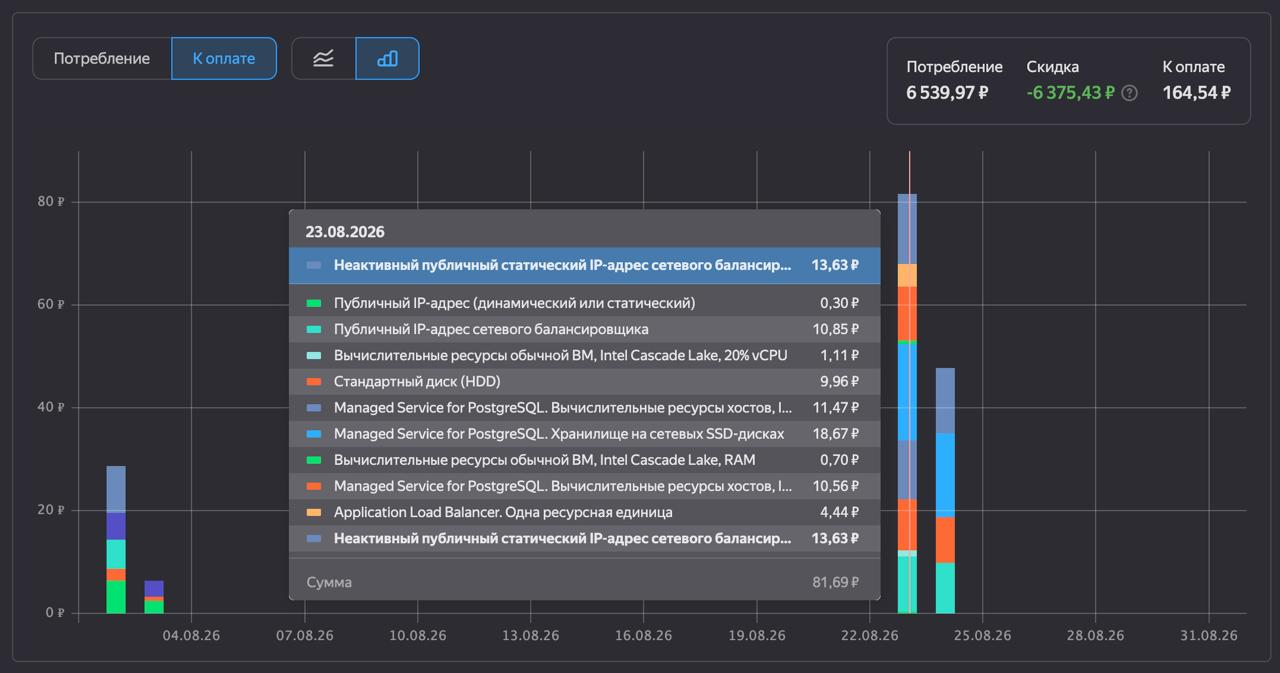Click the Сумма label in tooltip
The height and width of the screenshot is (673, 1280).
(329, 582)
